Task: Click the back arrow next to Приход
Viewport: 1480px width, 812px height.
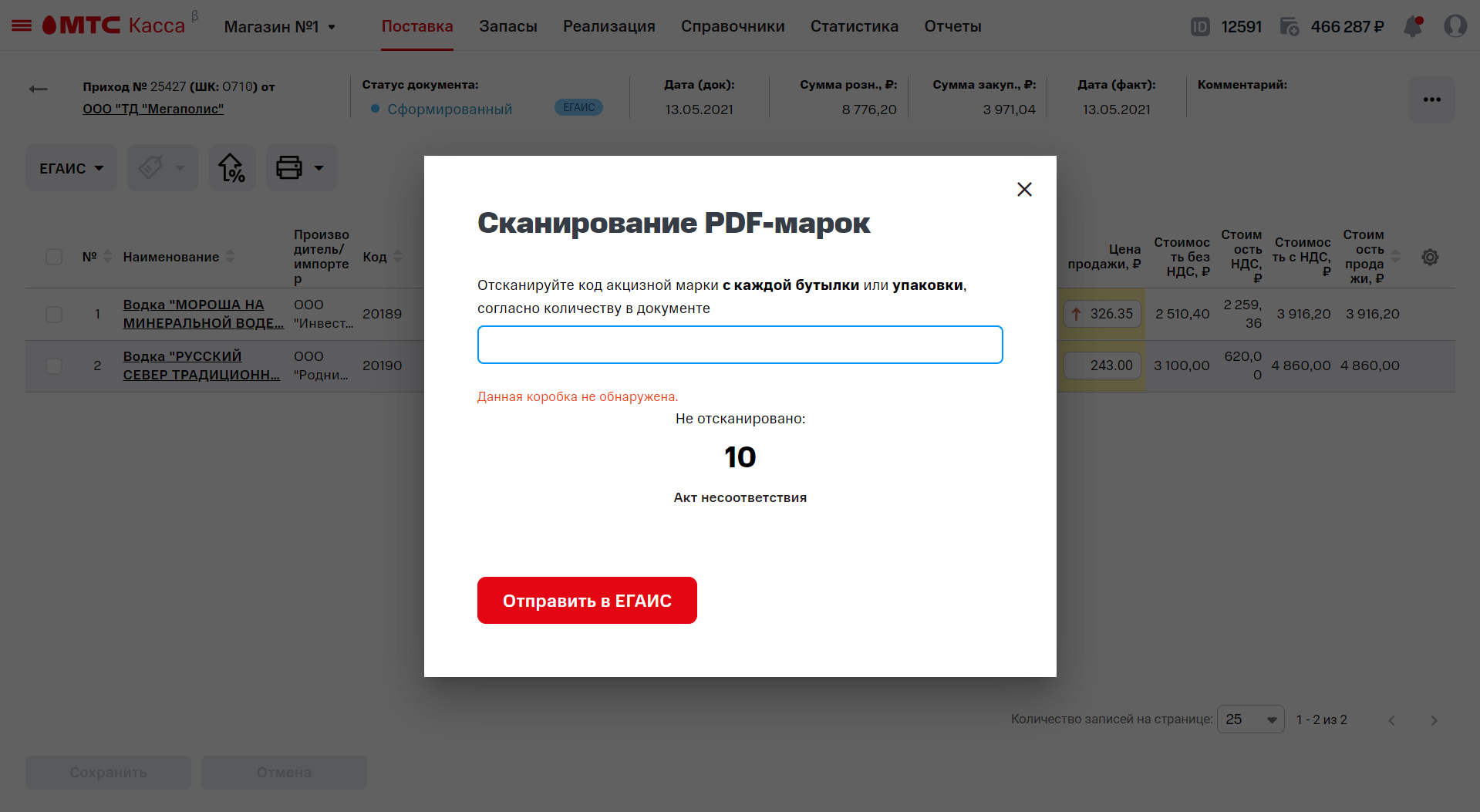Action: pos(39,89)
